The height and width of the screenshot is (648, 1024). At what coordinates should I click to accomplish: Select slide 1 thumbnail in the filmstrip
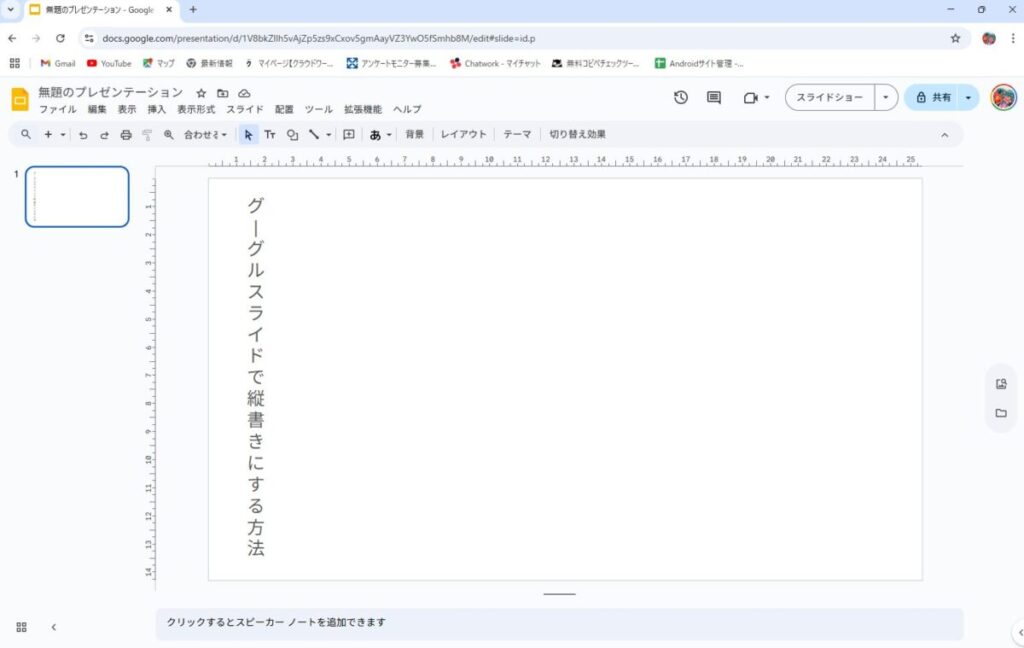[77, 197]
